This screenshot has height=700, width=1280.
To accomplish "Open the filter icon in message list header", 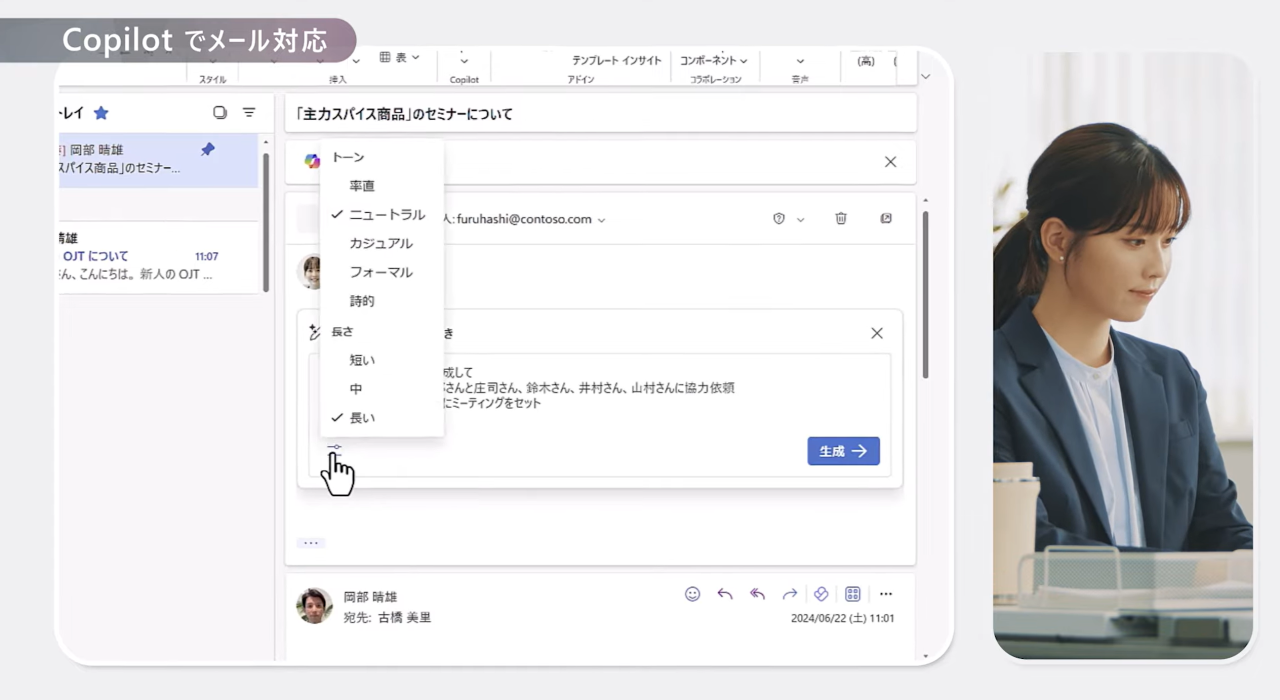I will click(249, 113).
